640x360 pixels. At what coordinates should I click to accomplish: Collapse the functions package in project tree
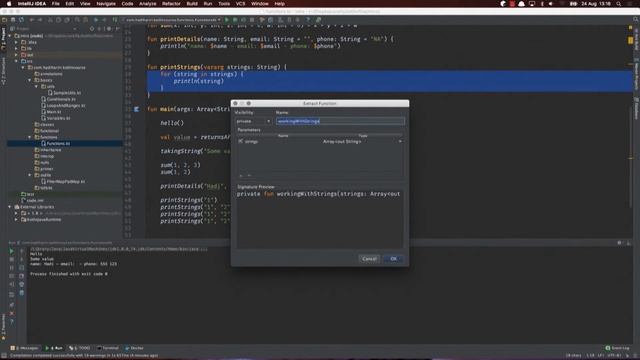point(29,138)
